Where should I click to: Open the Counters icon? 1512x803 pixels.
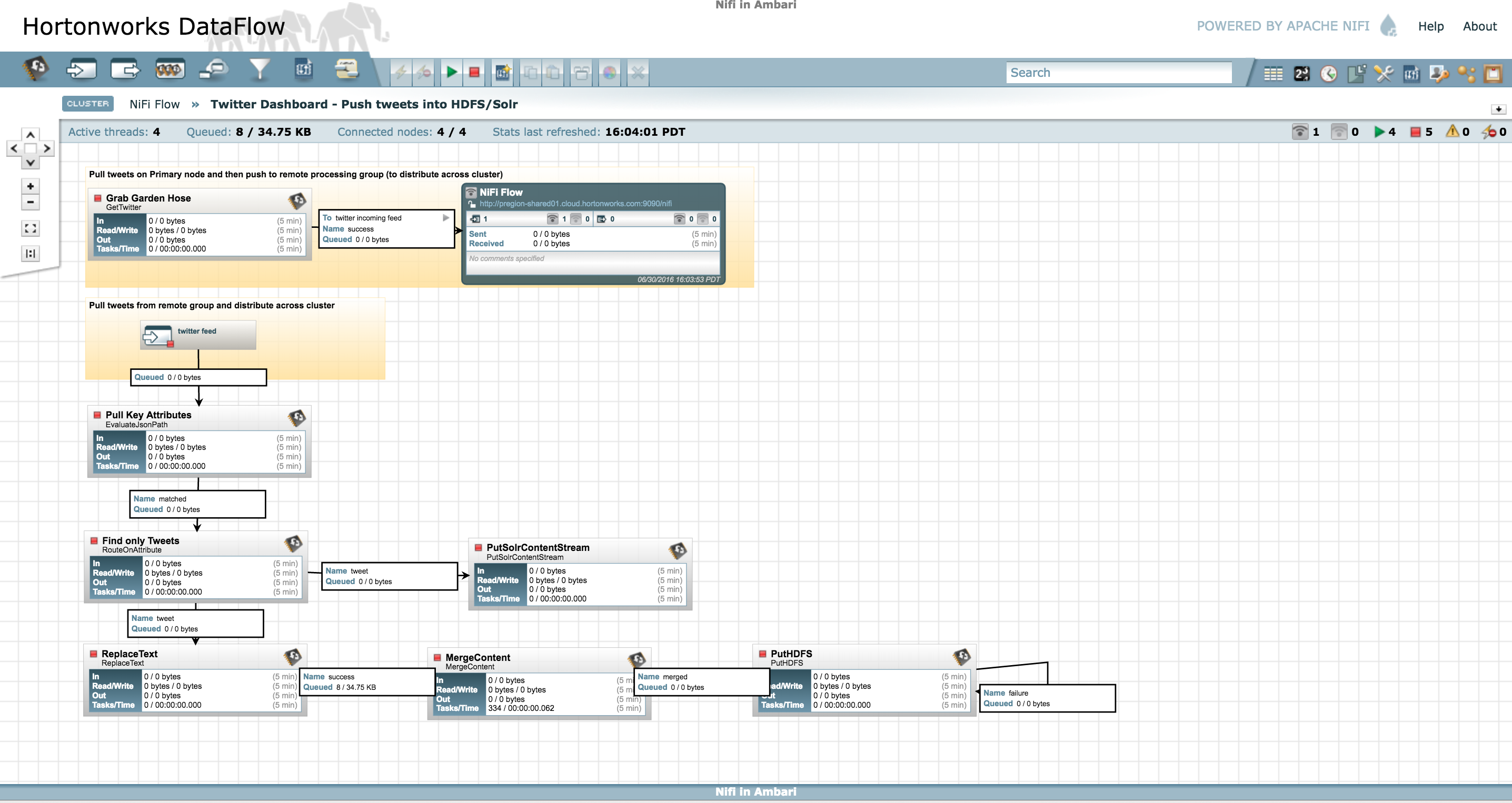pyautogui.click(x=1301, y=73)
